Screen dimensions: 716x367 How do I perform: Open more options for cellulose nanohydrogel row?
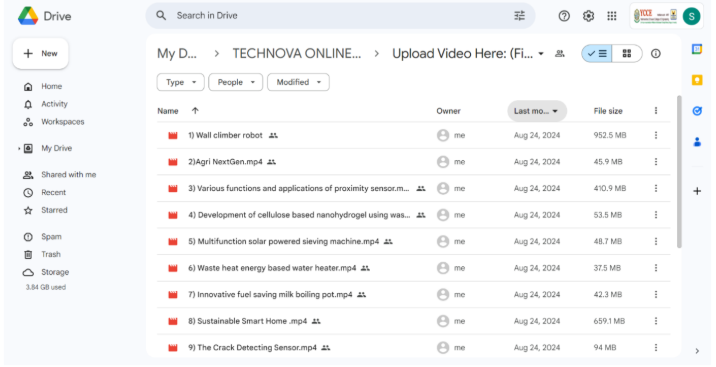656,215
